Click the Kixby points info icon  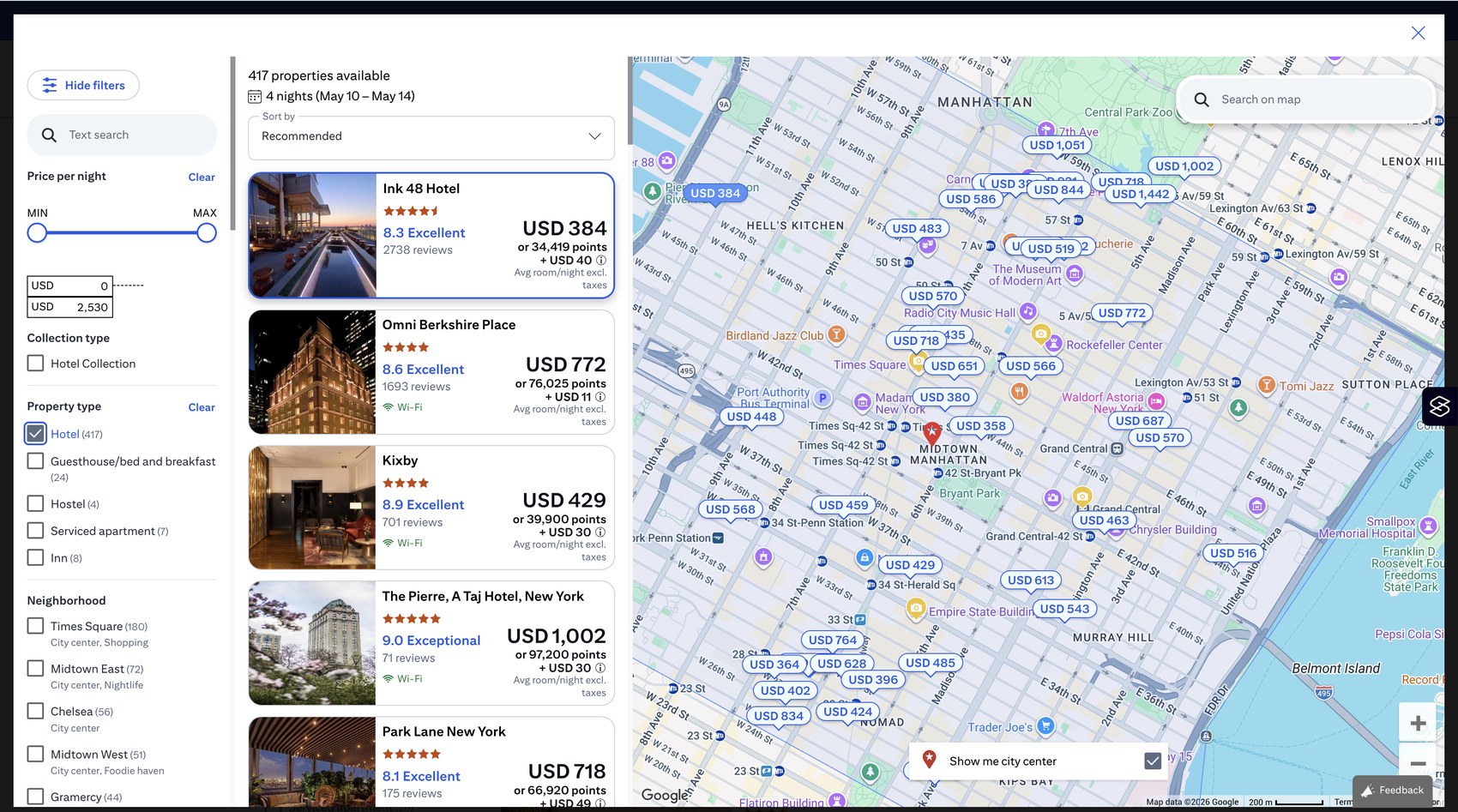[600, 532]
